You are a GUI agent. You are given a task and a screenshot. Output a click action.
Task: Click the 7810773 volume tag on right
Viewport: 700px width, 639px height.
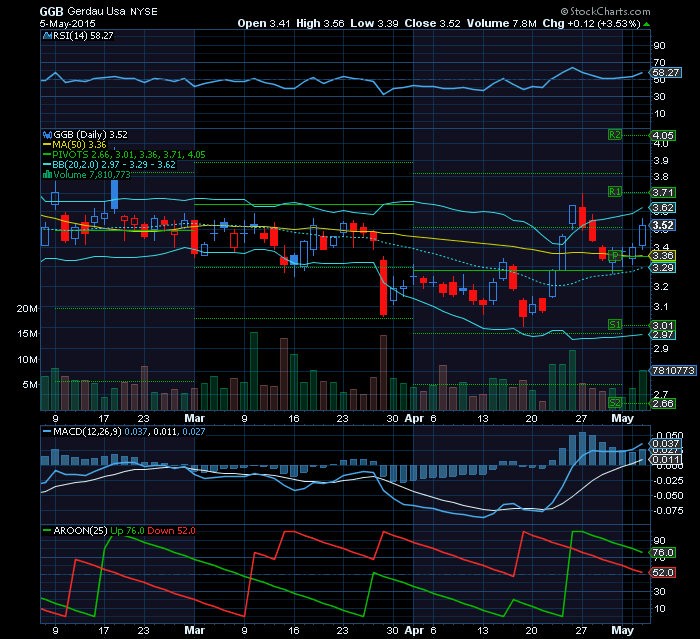673,371
